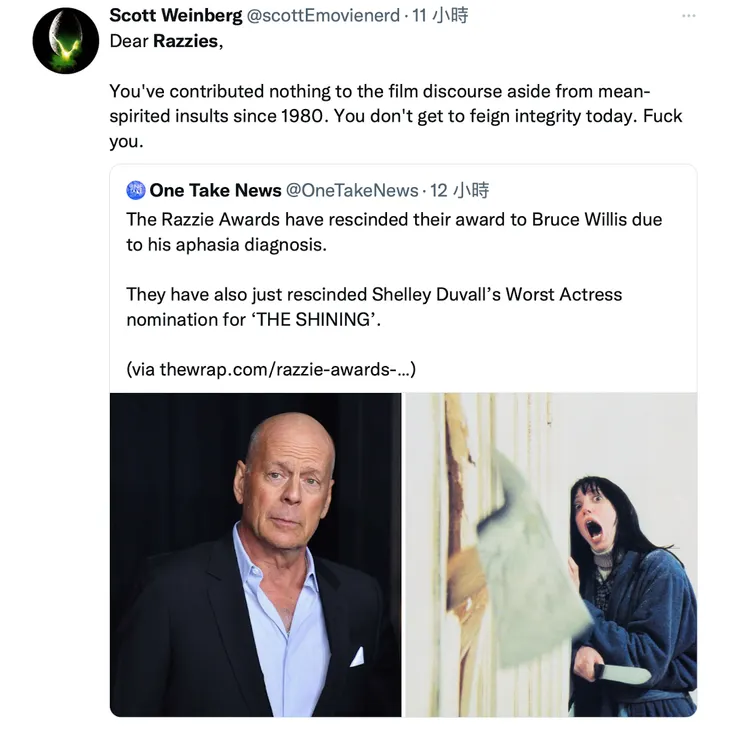This screenshot has width=740, height=732.
Task: Open the quoted tweet's 12-hour timestamp
Action: (460, 190)
